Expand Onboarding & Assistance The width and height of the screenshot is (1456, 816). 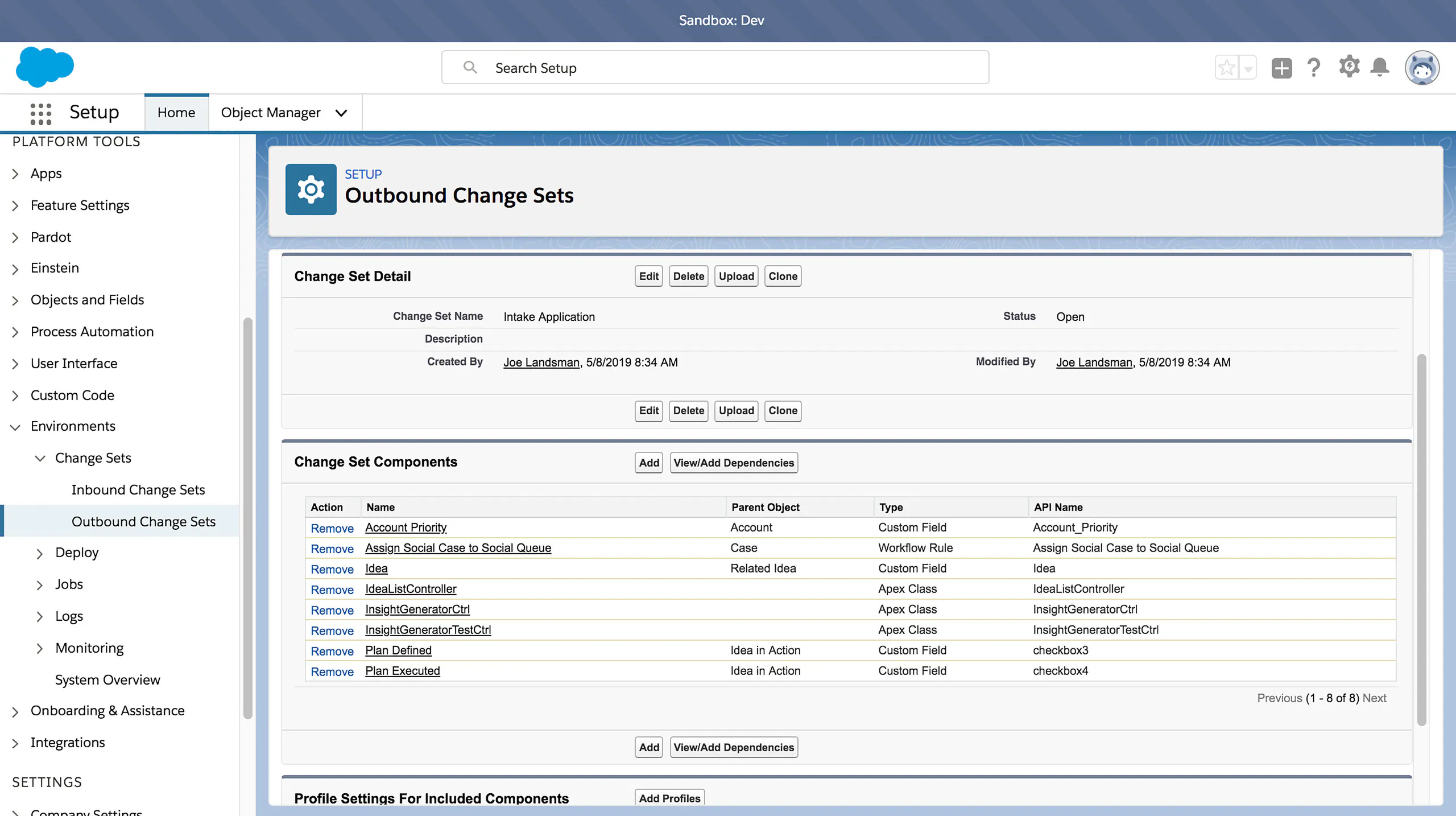tap(15, 712)
